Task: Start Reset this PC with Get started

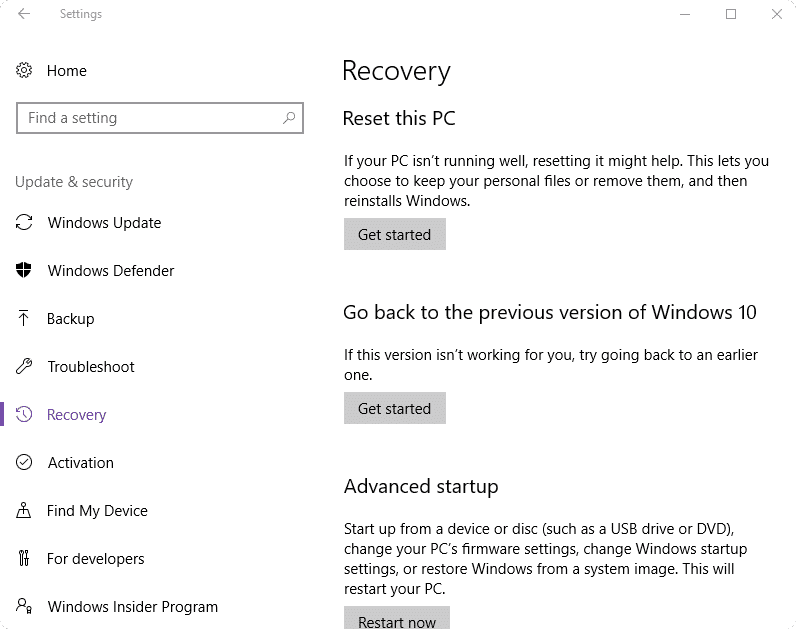Action: (394, 234)
